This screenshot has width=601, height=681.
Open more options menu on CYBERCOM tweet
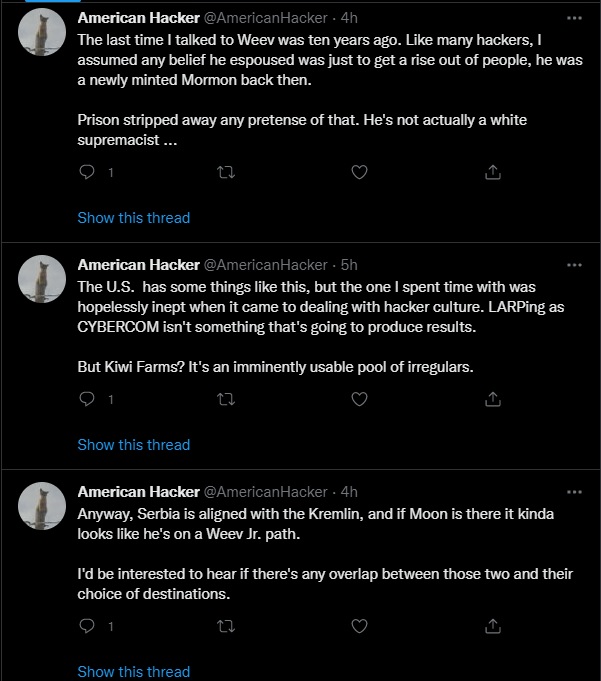[x=573, y=265]
